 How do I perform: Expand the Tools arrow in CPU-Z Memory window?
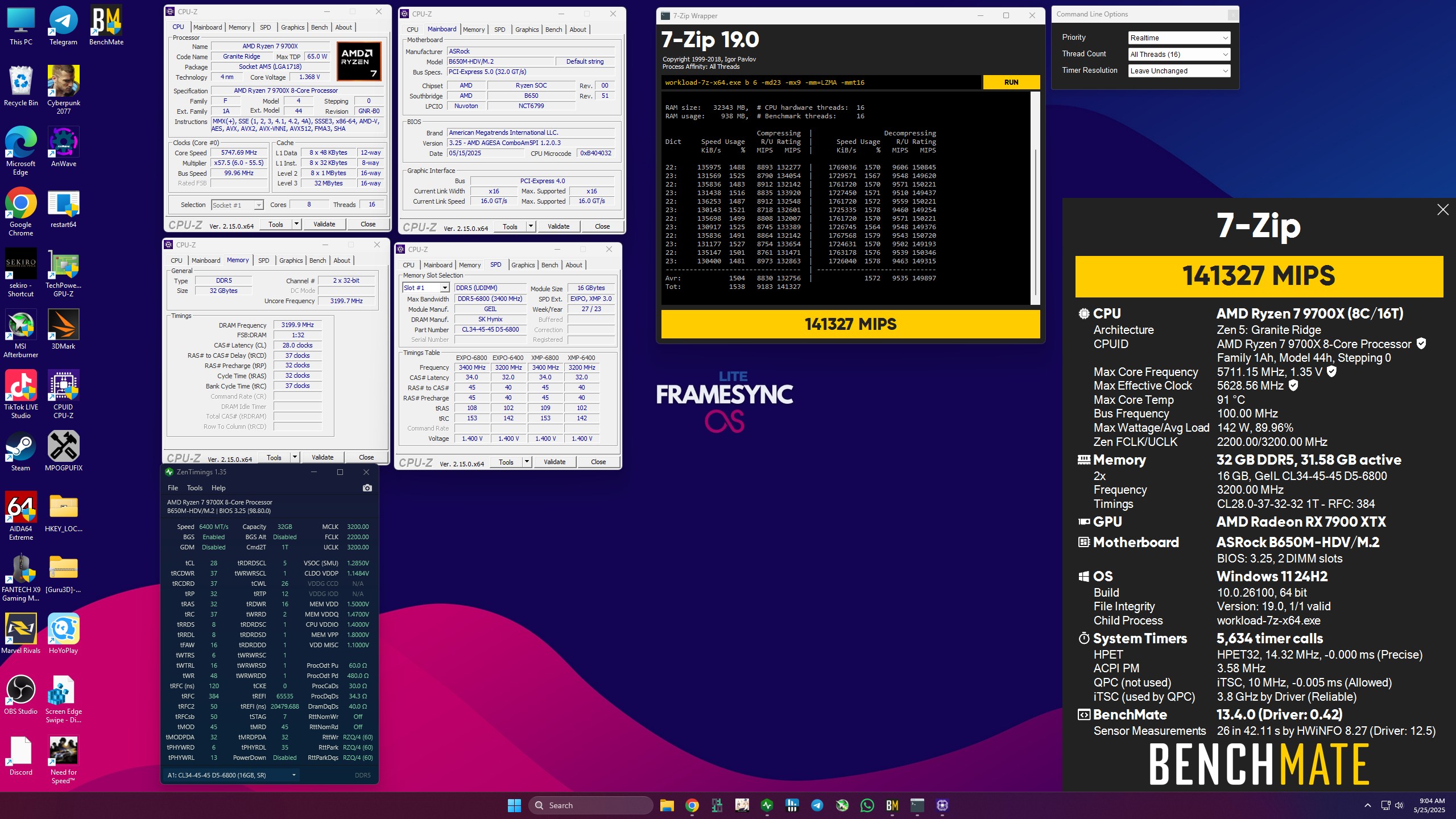[x=294, y=457]
